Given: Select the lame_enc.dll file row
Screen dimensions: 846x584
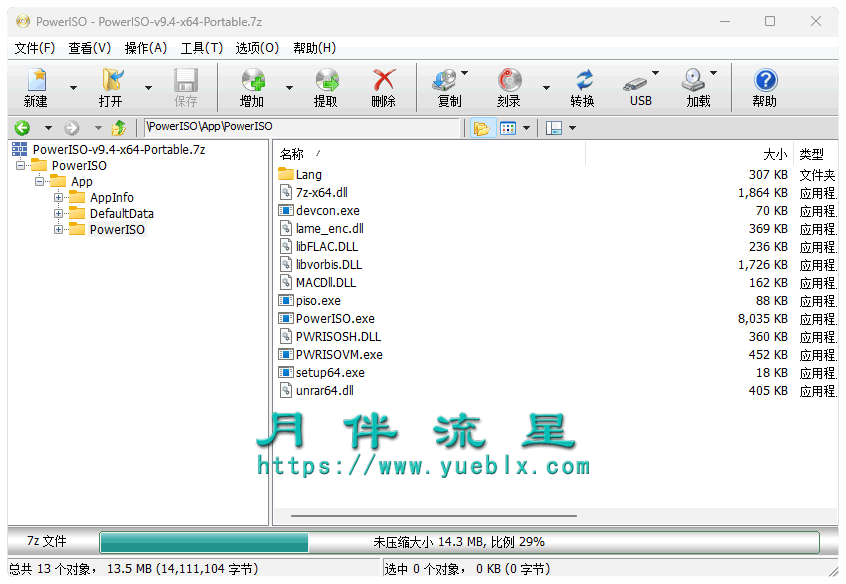Looking at the screenshot, I should (556, 228).
